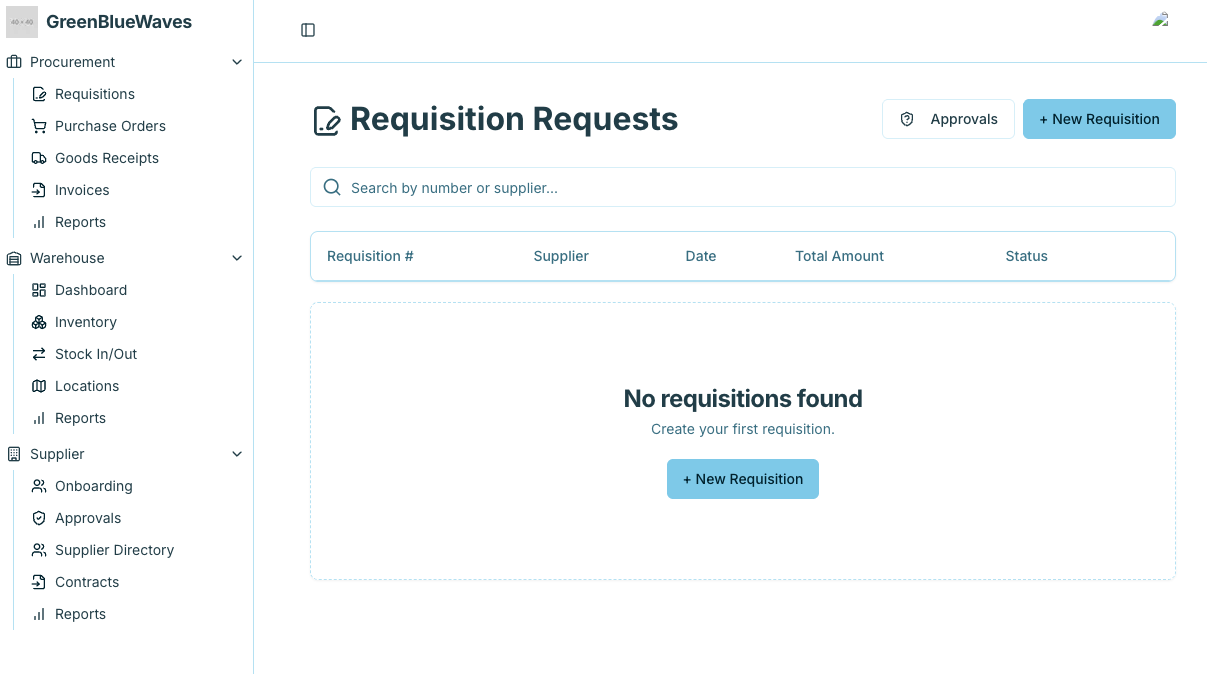Go to Supplier Directory page
Viewport: 1207px width, 674px height.
tap(114, 550)
